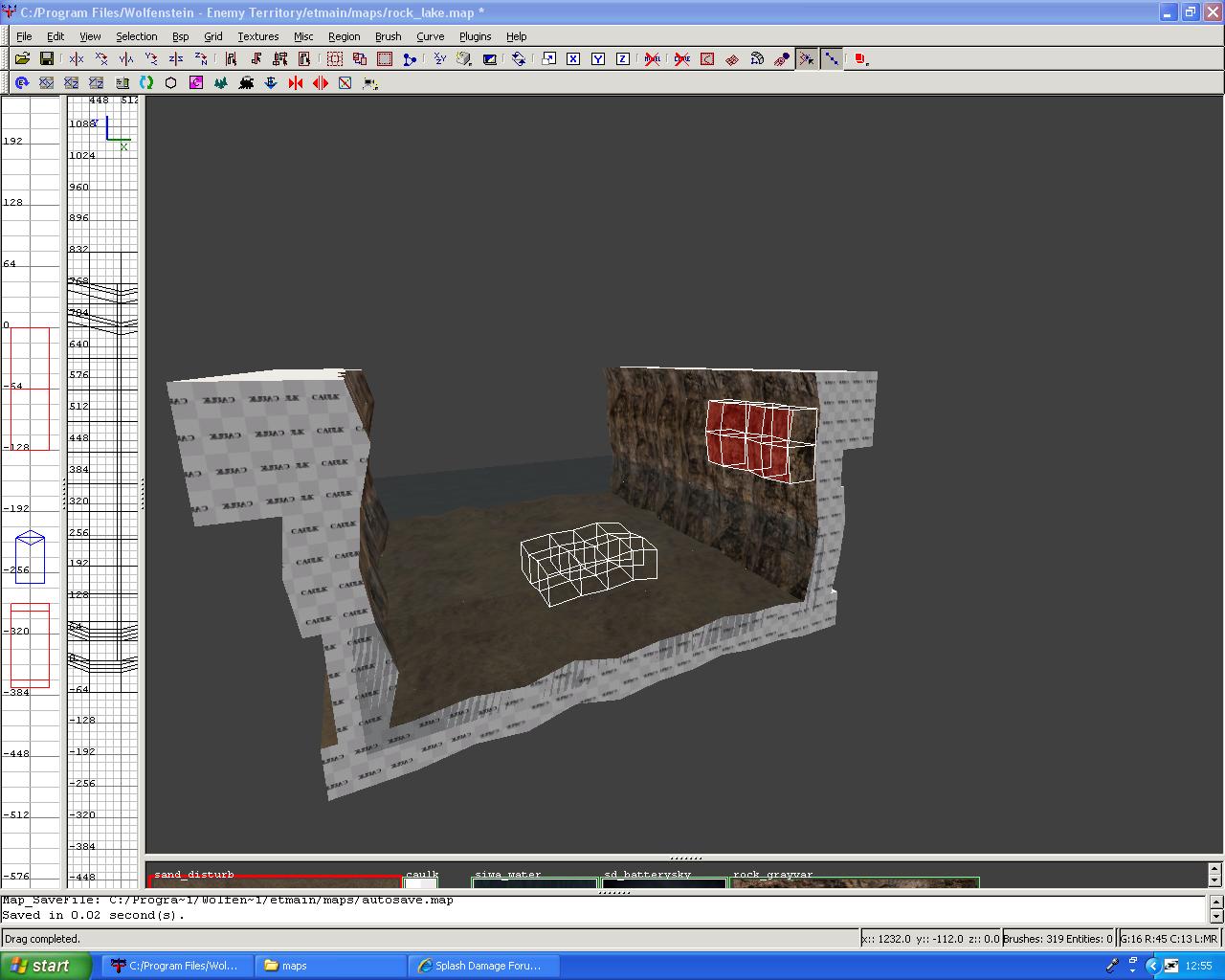Open the File menu
This screenshot has width=1225, height=980.
pos(24,36)
